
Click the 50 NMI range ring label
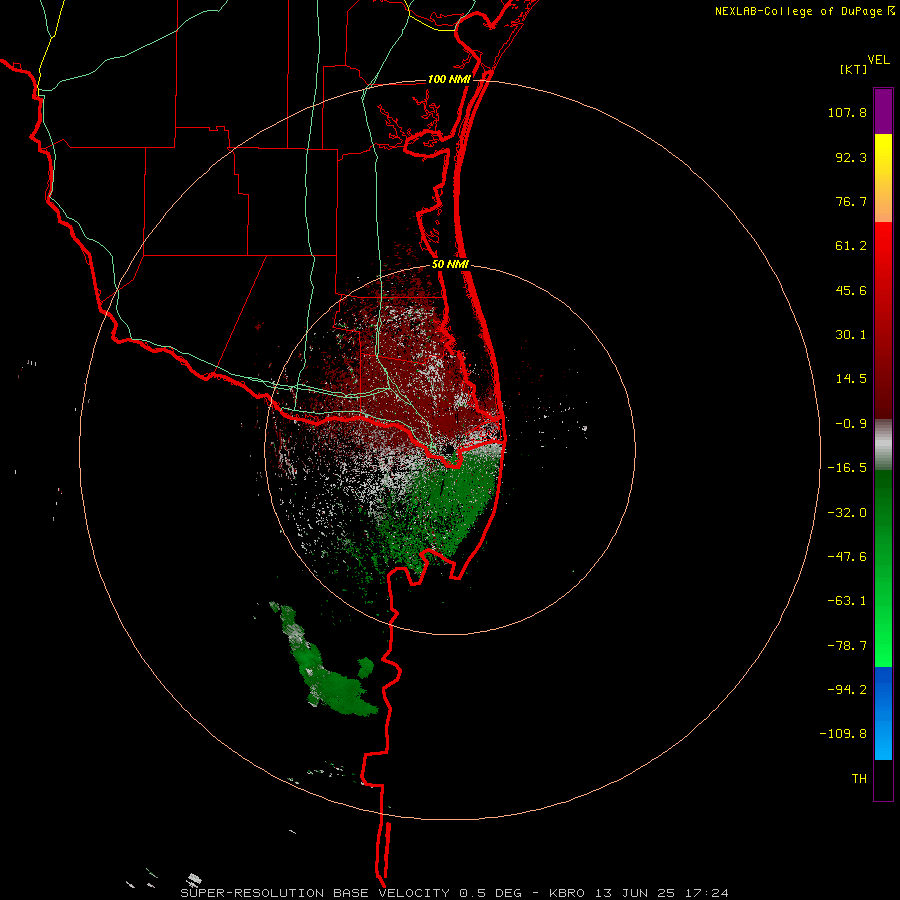click(x=450, y=265)
